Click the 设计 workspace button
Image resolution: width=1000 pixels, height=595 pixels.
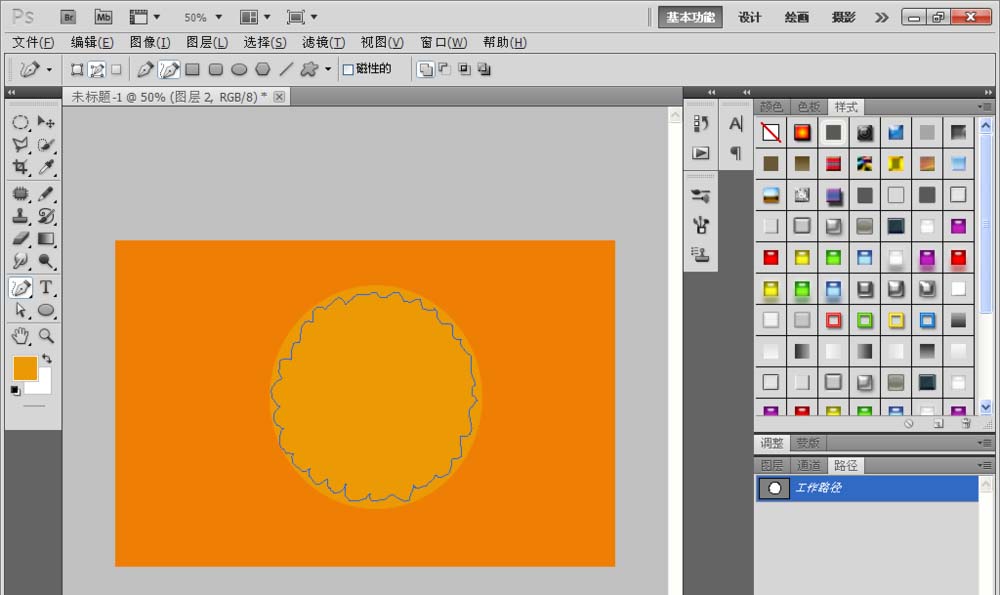coord(750,17)
